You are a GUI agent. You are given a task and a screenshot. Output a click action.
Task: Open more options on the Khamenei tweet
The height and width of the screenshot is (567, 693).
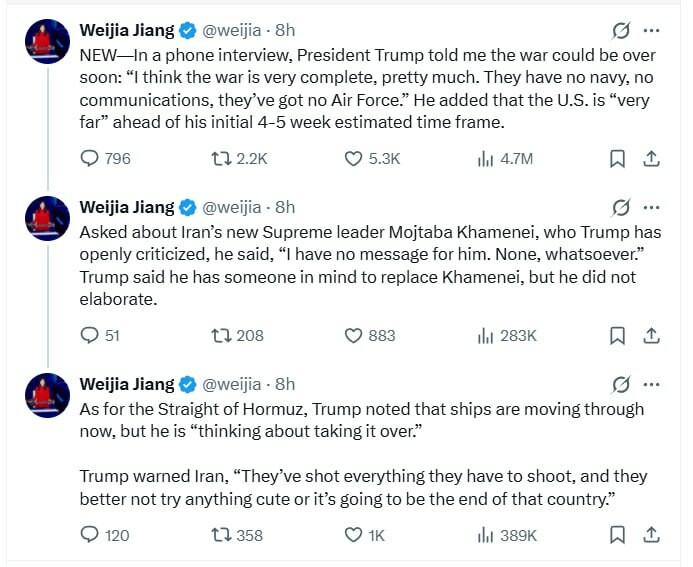coord(652,207)
